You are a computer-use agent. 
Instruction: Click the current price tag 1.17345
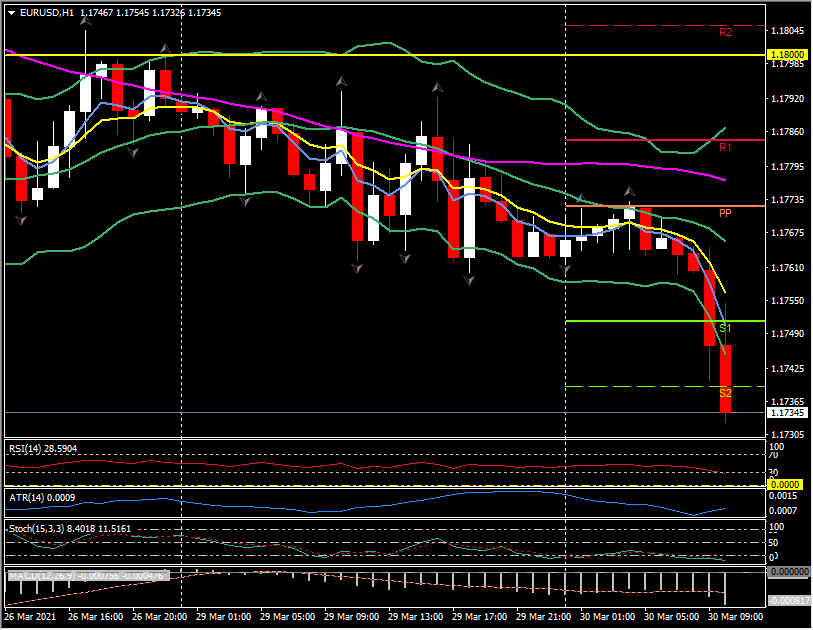pos(784,412)
